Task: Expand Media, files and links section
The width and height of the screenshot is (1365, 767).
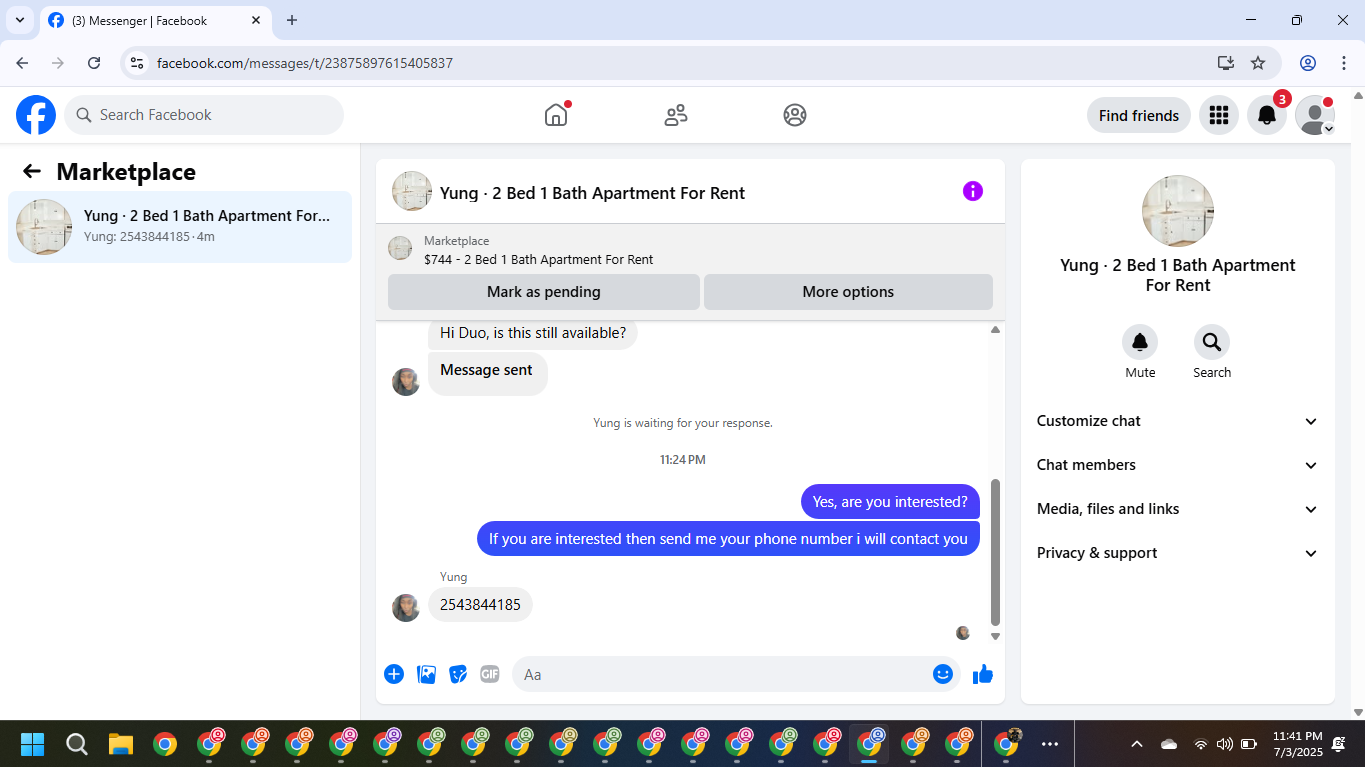Action: pos(1177,509)
